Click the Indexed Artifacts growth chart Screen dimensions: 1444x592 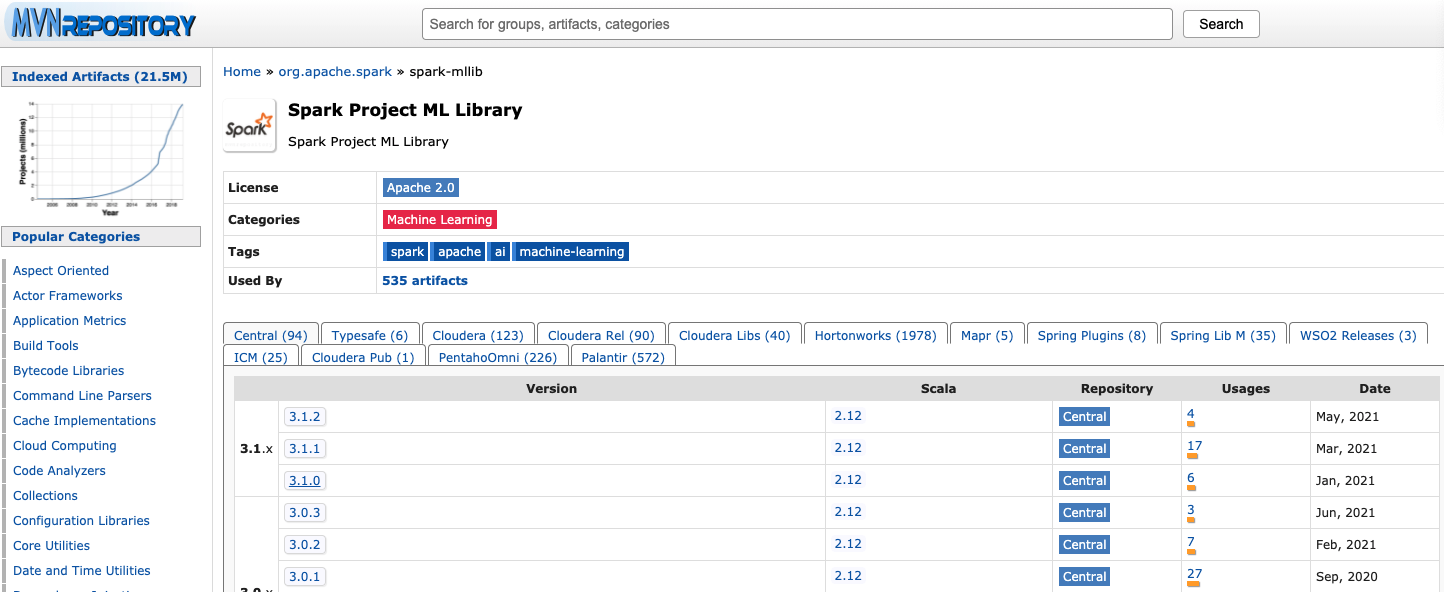(100, 155)
